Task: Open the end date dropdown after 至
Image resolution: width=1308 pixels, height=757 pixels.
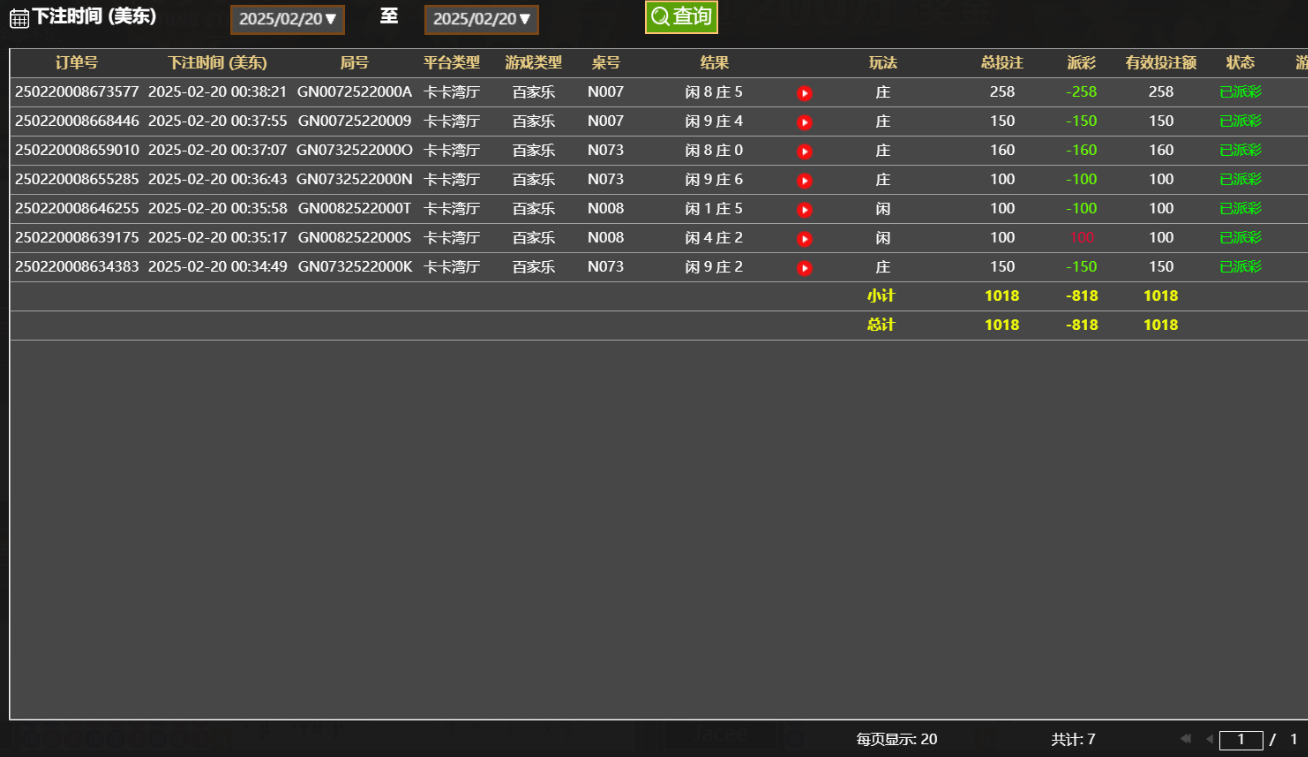Action: 481,19
